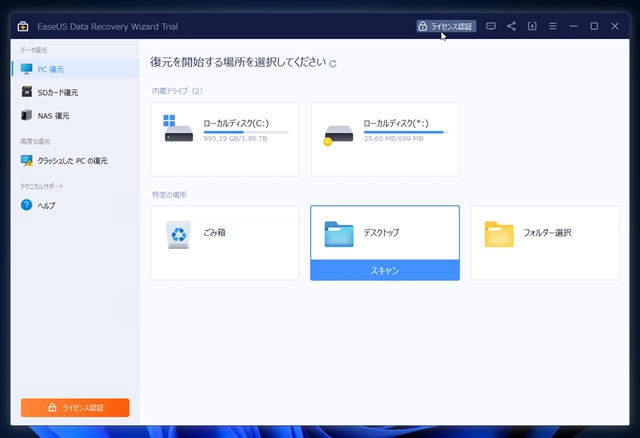
Task: Open ヘルプ in the sidebar
Action: pos(76,205)
